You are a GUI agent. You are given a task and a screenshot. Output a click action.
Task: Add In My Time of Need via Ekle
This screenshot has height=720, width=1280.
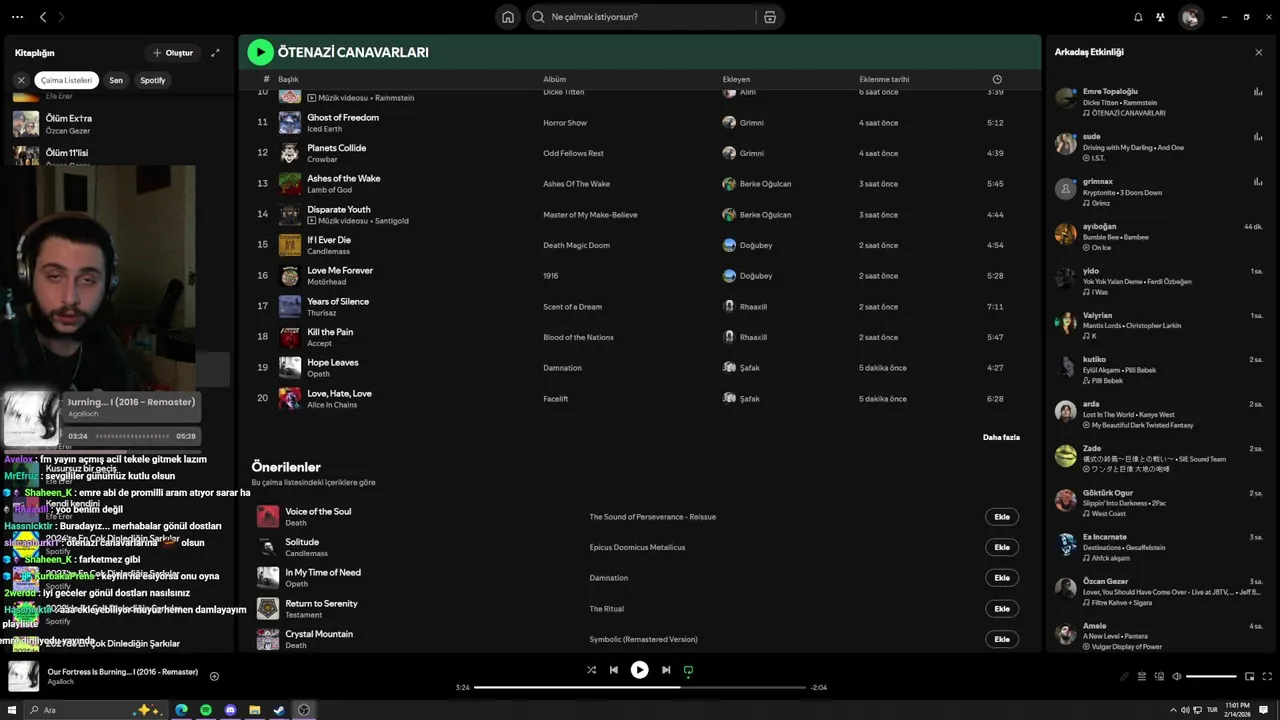(x=1002, y=578)
